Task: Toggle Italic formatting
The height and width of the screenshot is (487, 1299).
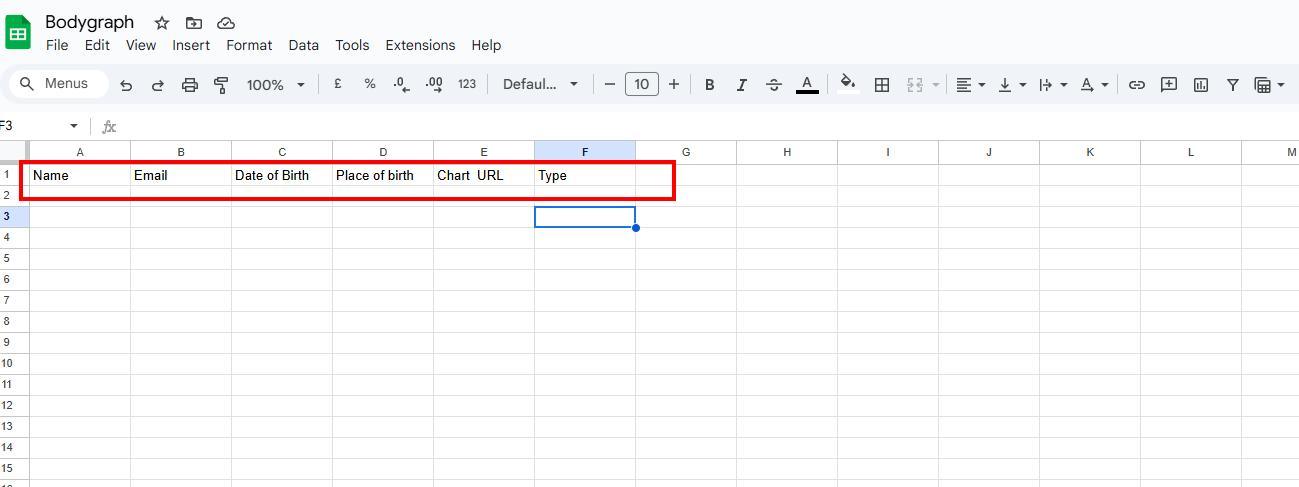Action: coord(741,85)
